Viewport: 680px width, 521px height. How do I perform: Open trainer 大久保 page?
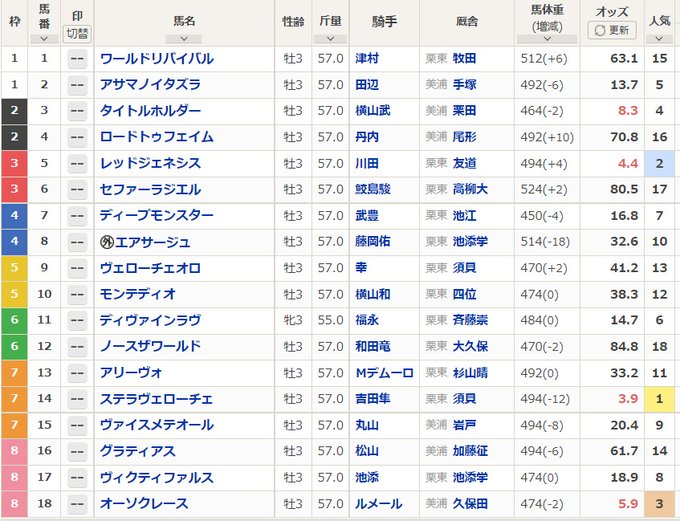tap(471, 346)
